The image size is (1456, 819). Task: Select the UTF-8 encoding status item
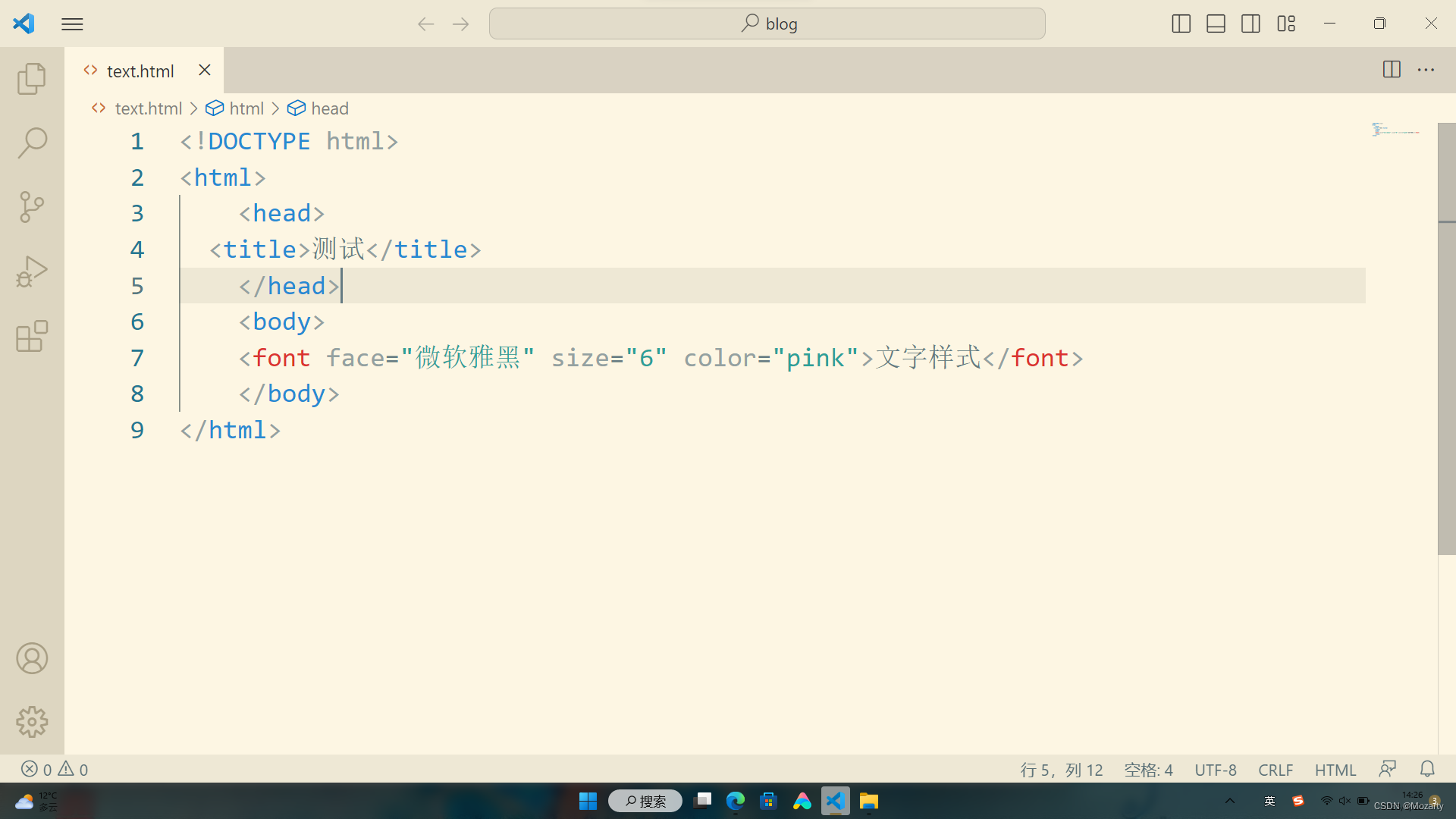1216,770
